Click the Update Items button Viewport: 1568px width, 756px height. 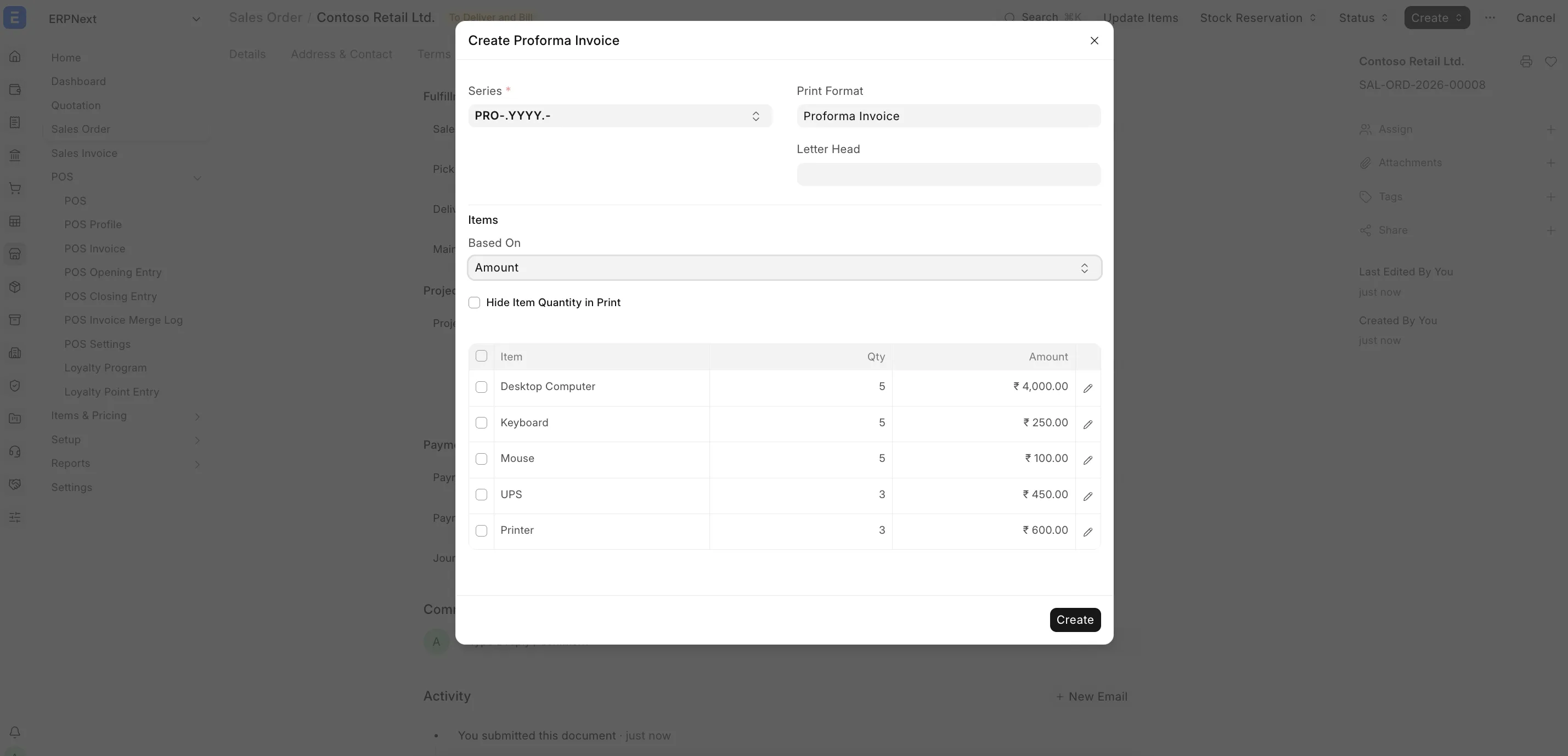[x=1141, y=18]
